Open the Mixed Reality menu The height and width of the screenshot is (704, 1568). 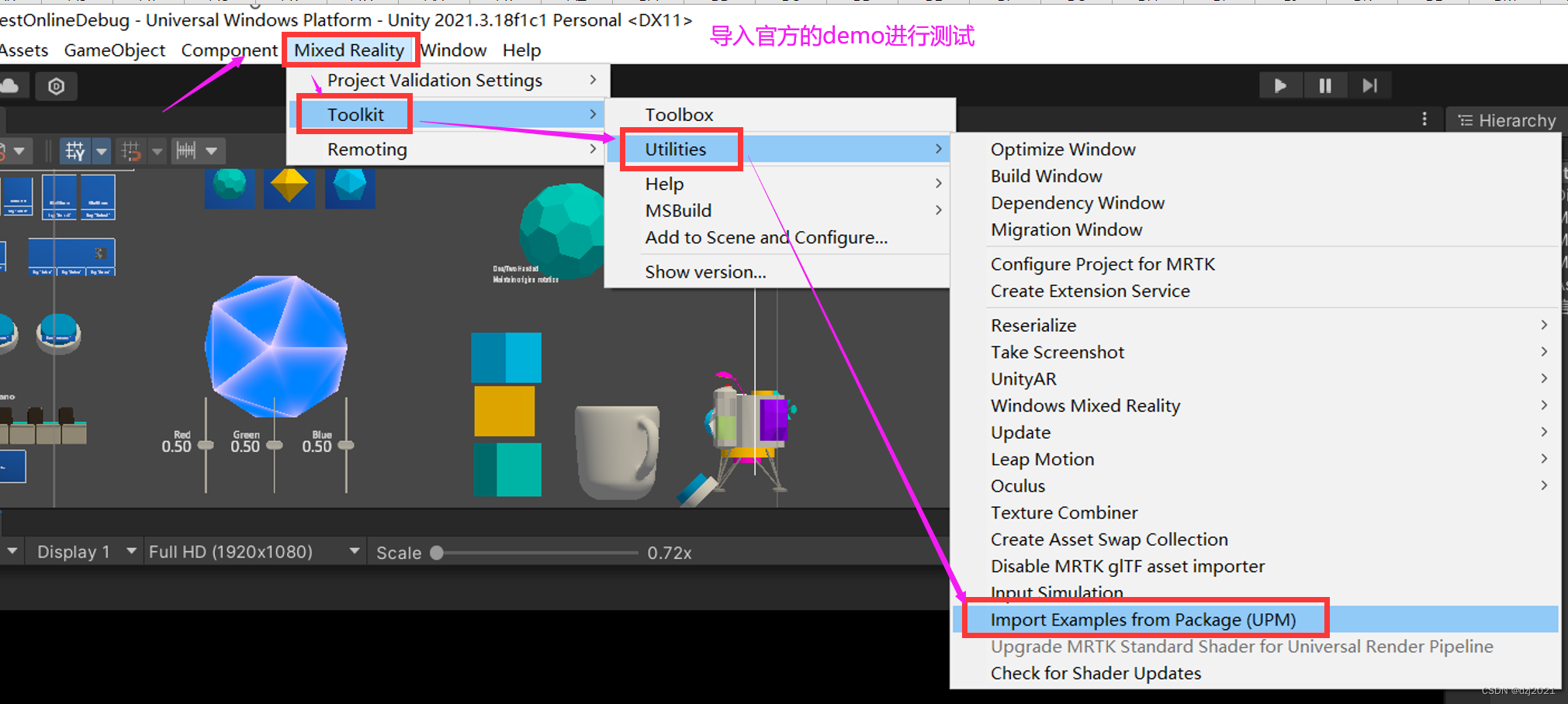pos(349,50)
